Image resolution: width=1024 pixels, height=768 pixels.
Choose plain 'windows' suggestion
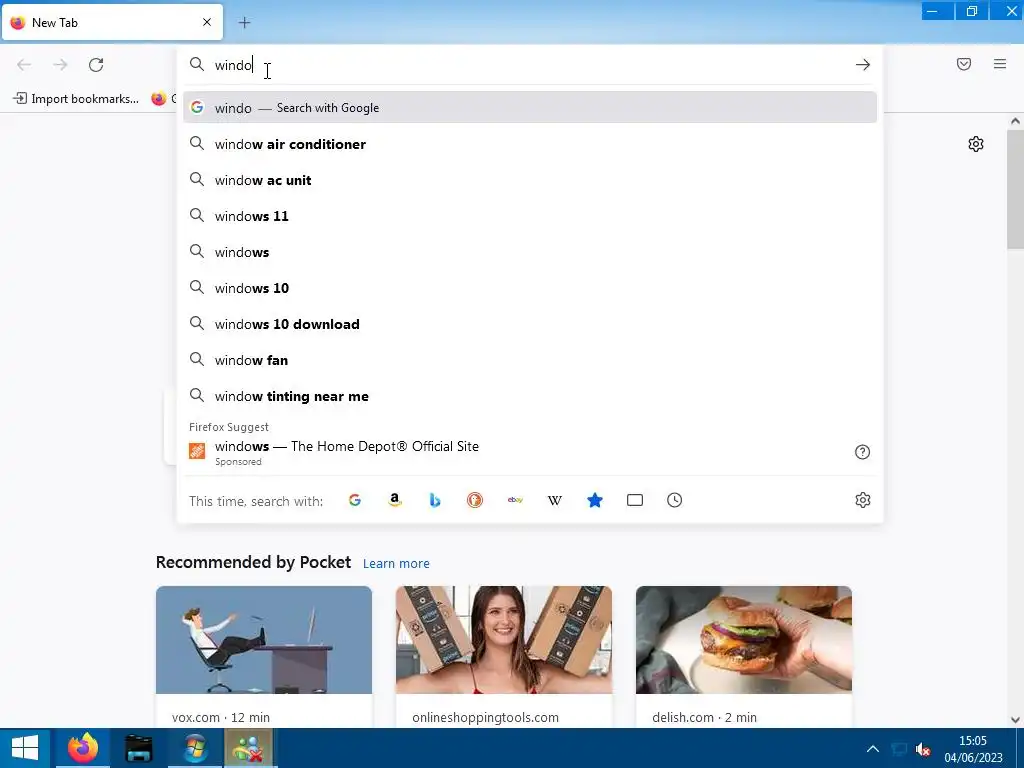point(530,252)
